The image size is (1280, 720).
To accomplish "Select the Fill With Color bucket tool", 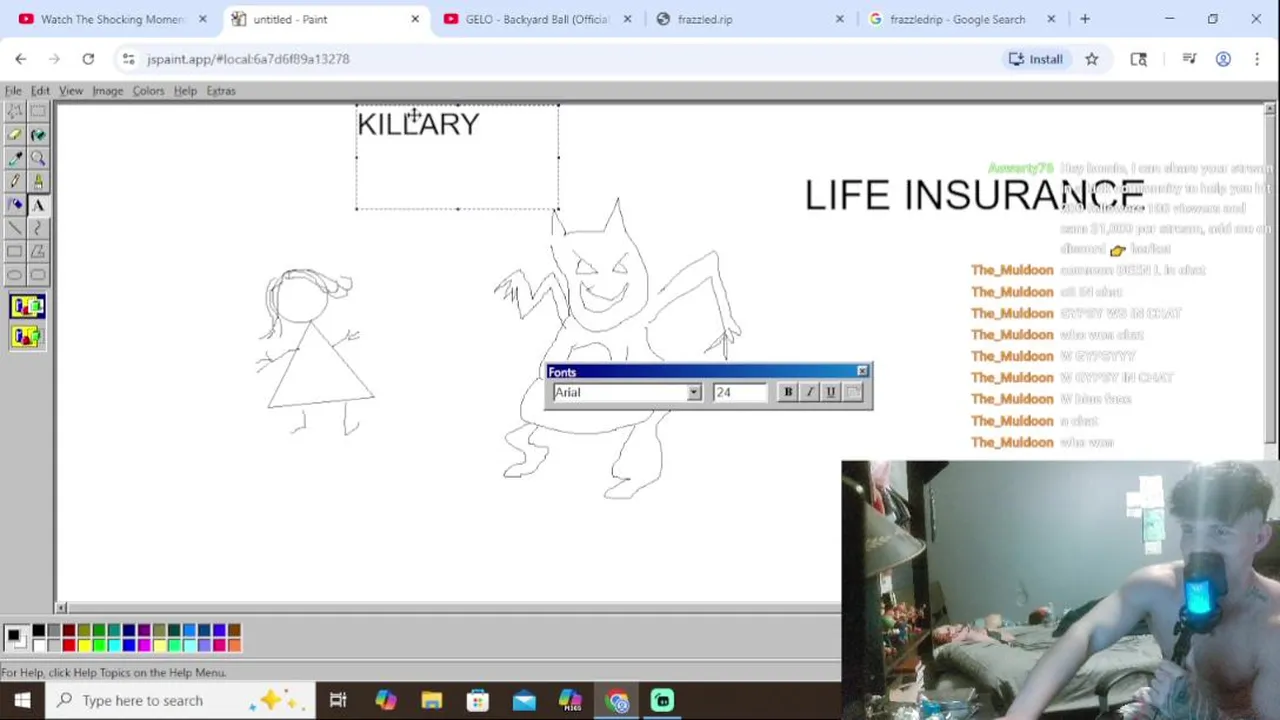I will point(38,134).
